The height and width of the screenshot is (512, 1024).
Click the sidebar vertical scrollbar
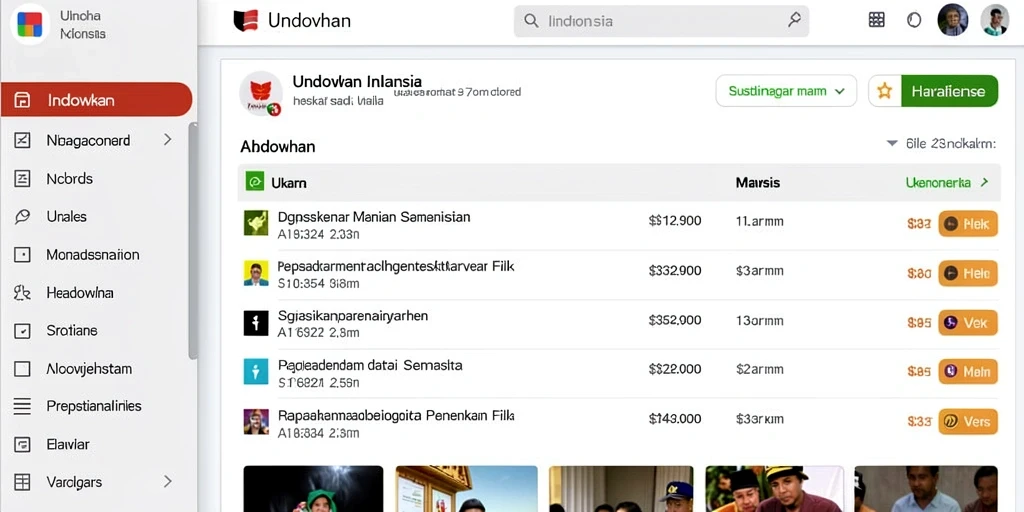pyautogui.click(x=193, y=240)
